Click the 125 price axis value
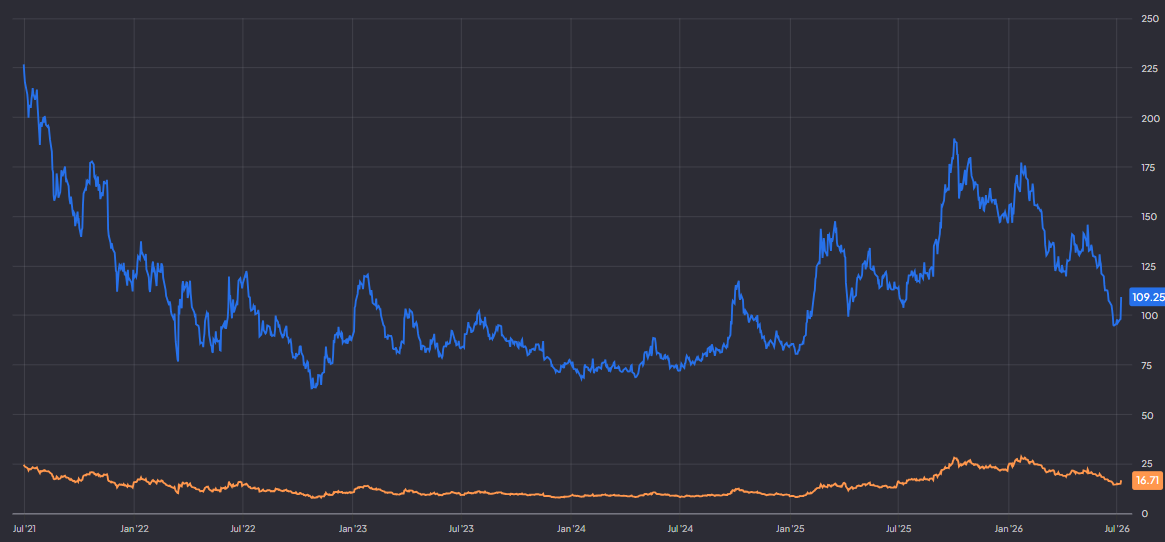 click(1148, 266)
